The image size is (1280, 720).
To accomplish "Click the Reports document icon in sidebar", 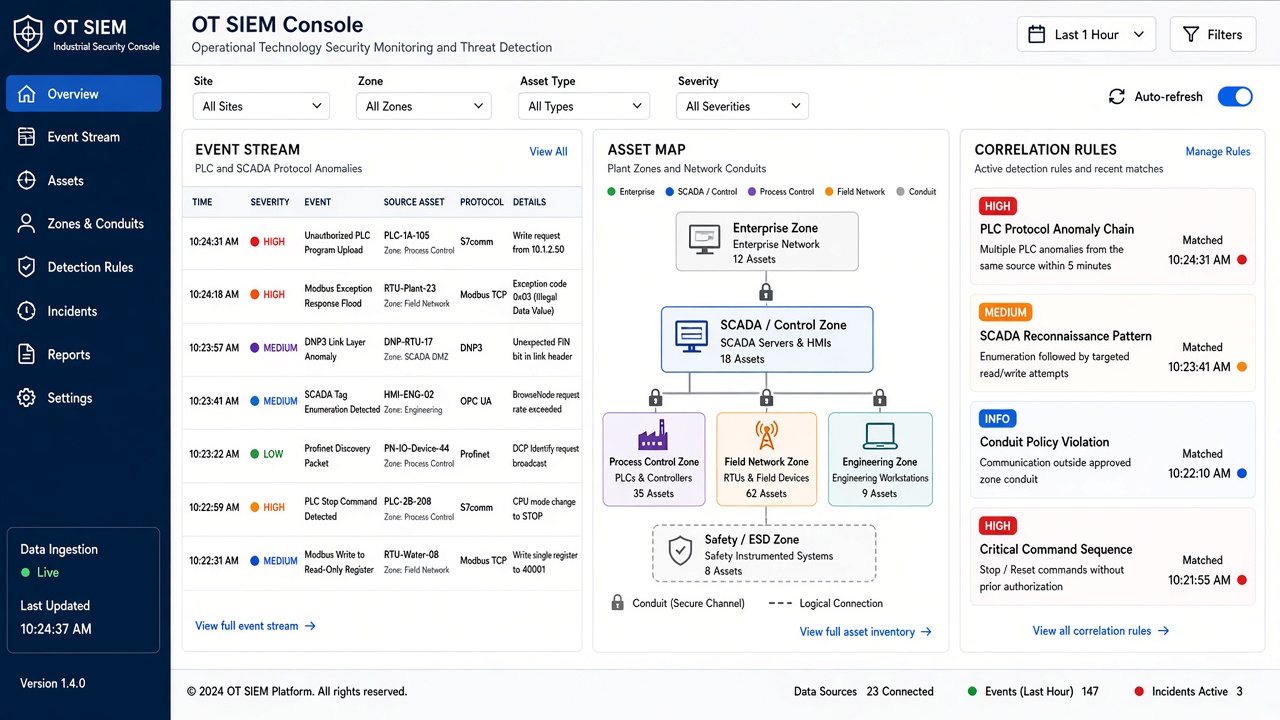I will [27, 354].
